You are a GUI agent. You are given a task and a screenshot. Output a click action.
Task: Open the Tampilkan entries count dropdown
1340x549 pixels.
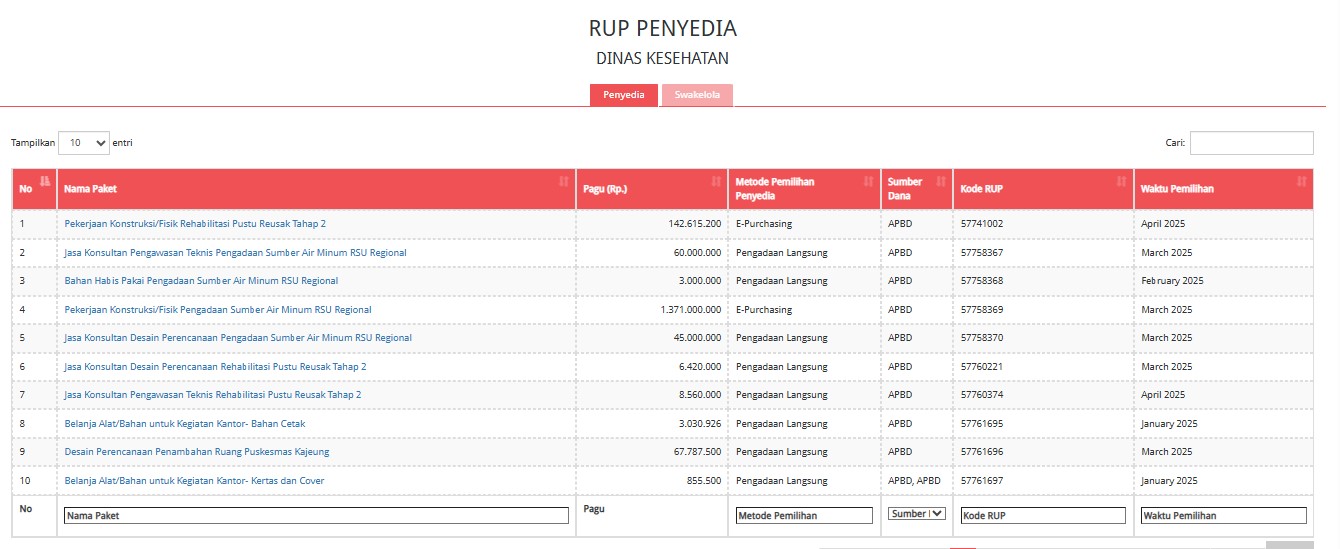coord(84,143)
